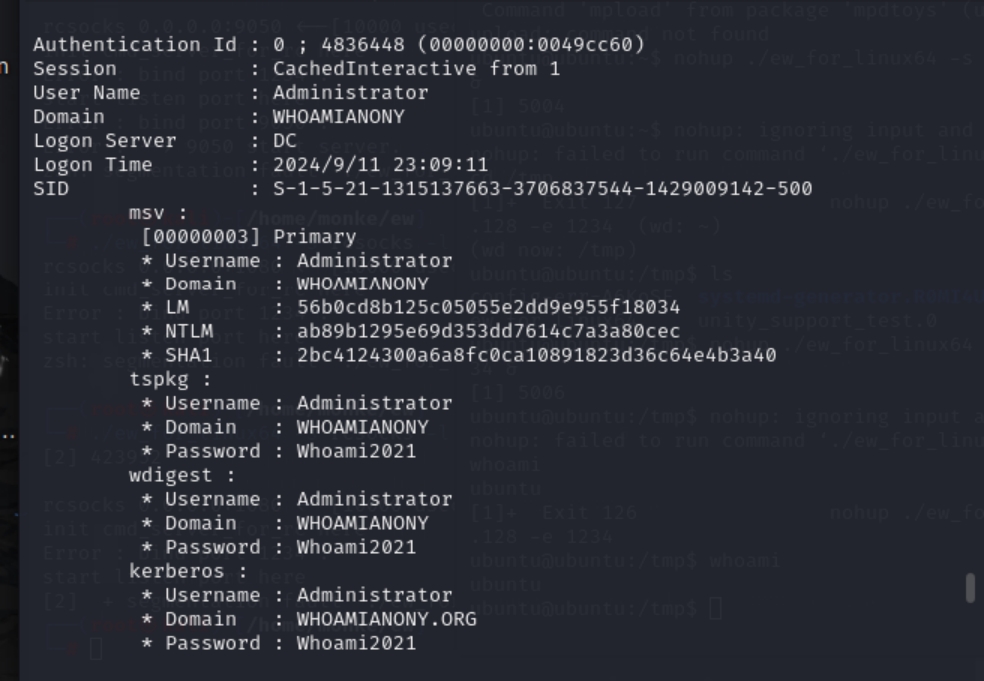Click the LM hash value
The width and height of the screenshot is (984, 681).
pos(488,307)
